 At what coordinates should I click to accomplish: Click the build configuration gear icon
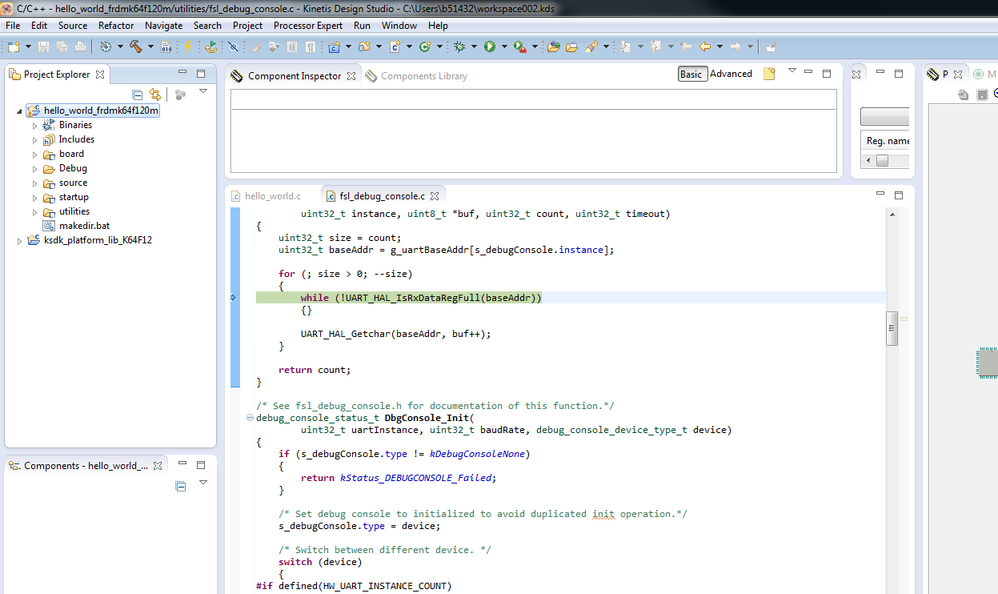106,46
